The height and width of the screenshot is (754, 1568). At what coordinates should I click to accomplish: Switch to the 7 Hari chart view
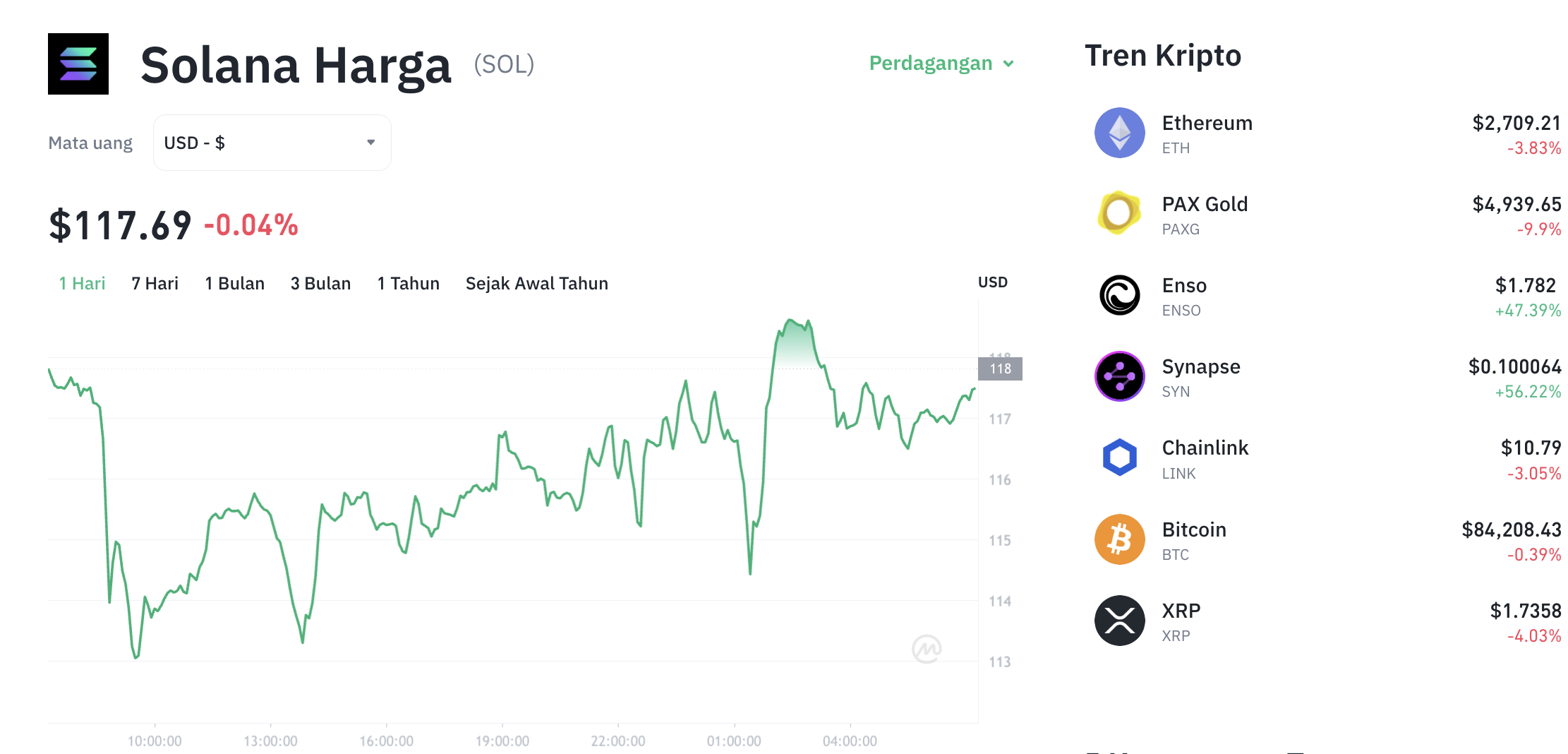(x=154, y=283)
